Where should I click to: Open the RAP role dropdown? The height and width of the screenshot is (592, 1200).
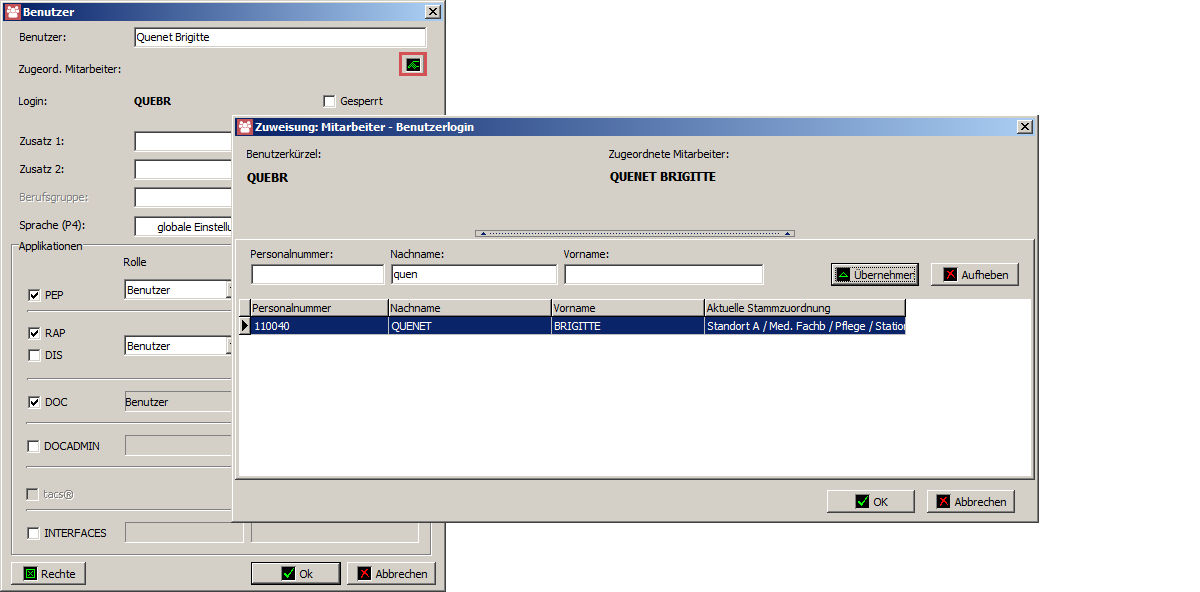coord(178,346)
